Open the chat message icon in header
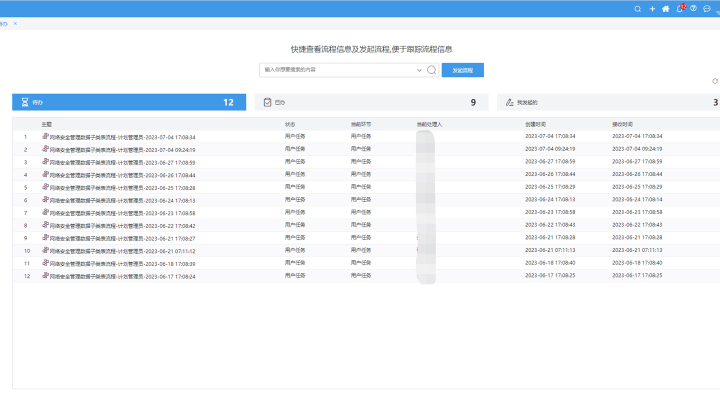The width and height of the screenshot is (720, 400). point(707,8)
